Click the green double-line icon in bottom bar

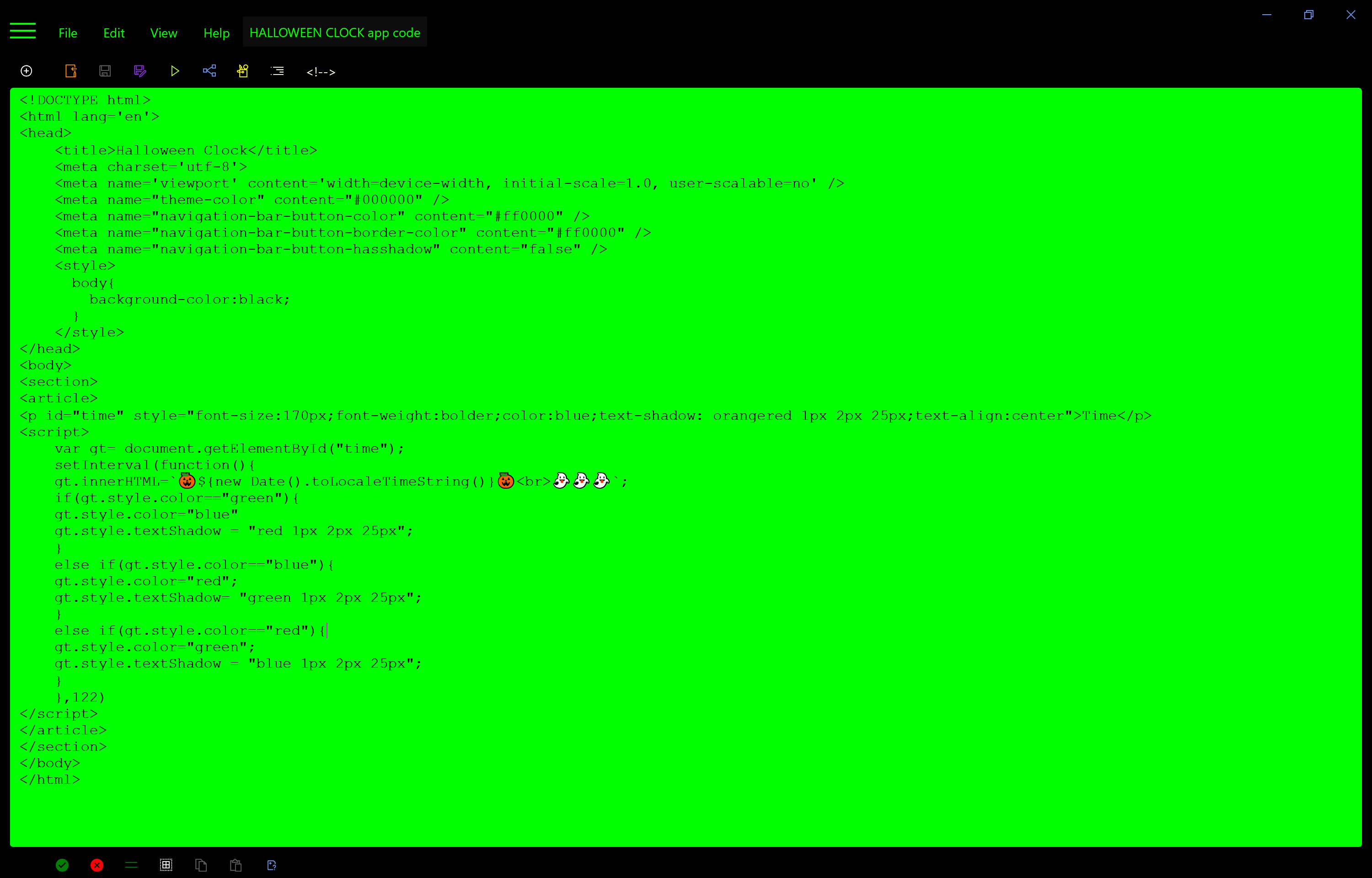tap(131, 865)
